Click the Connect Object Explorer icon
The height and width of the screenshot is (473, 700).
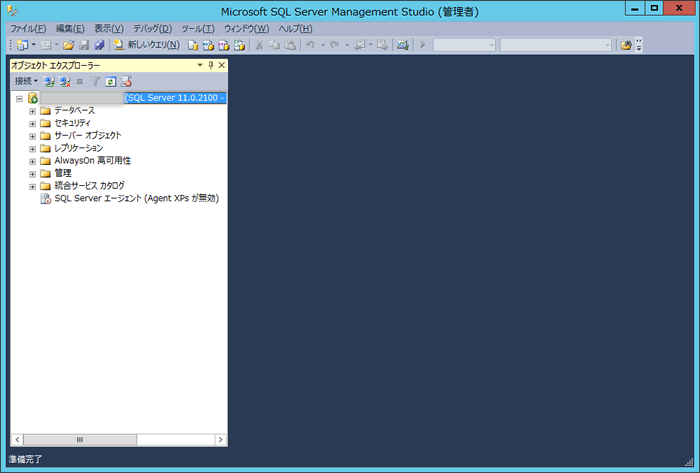(49, 81)
